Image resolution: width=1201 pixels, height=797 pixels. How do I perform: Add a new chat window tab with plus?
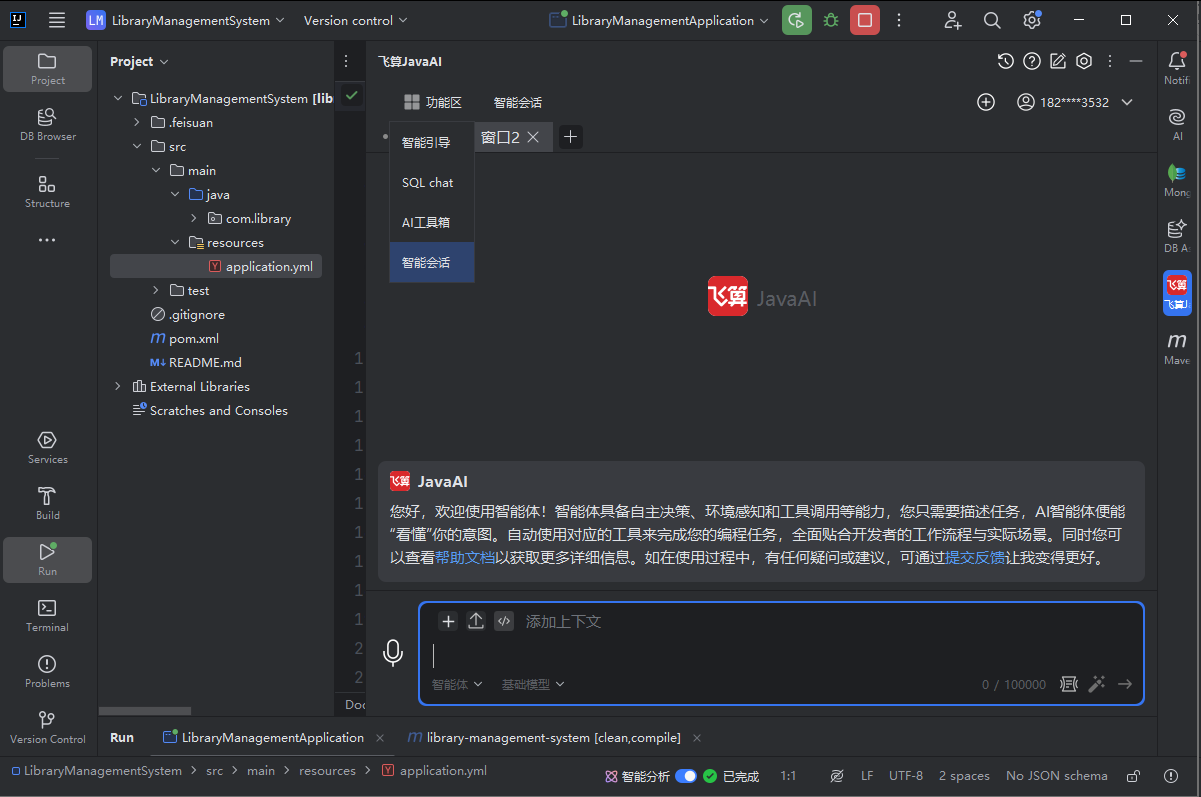570,137
